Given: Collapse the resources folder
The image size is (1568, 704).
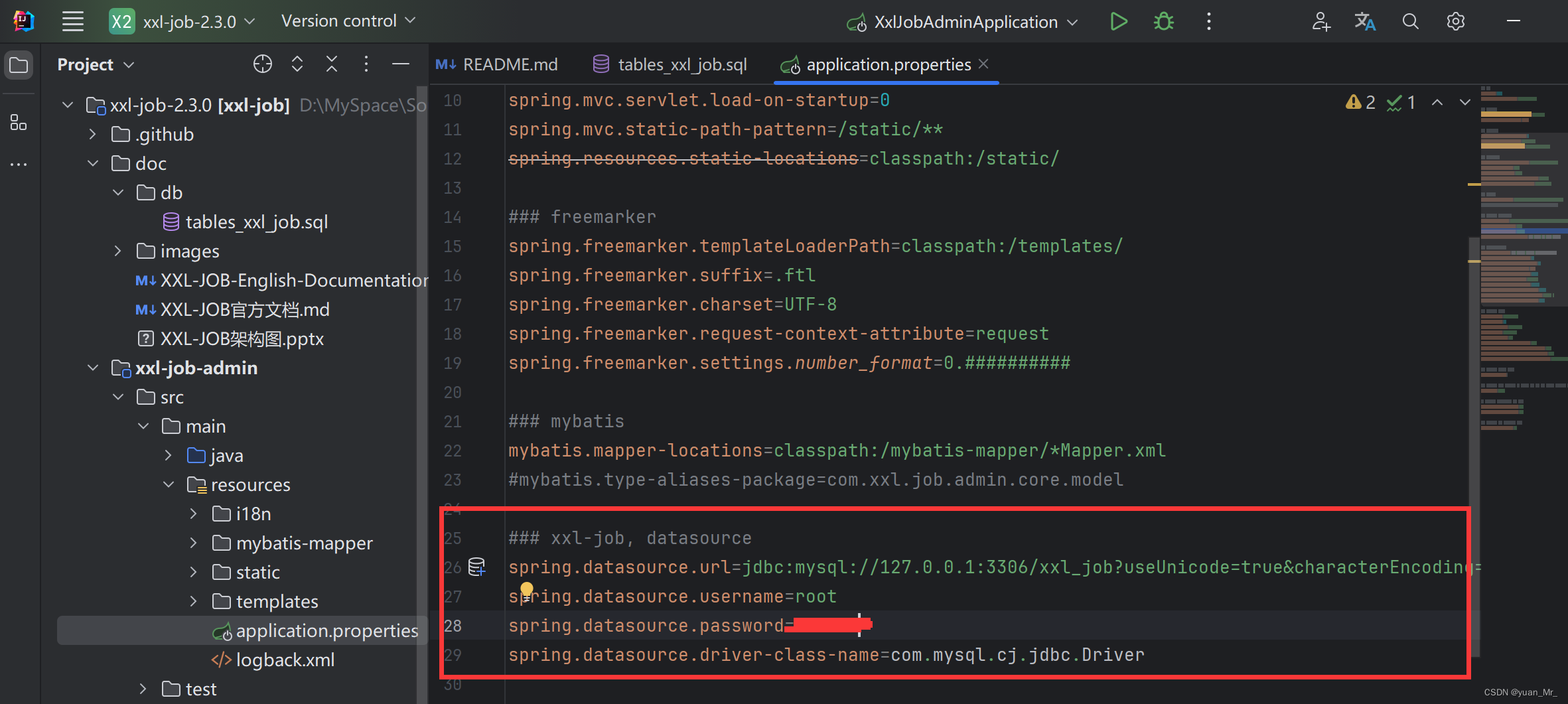Looking at the screenshot, I should coord(168,484).
